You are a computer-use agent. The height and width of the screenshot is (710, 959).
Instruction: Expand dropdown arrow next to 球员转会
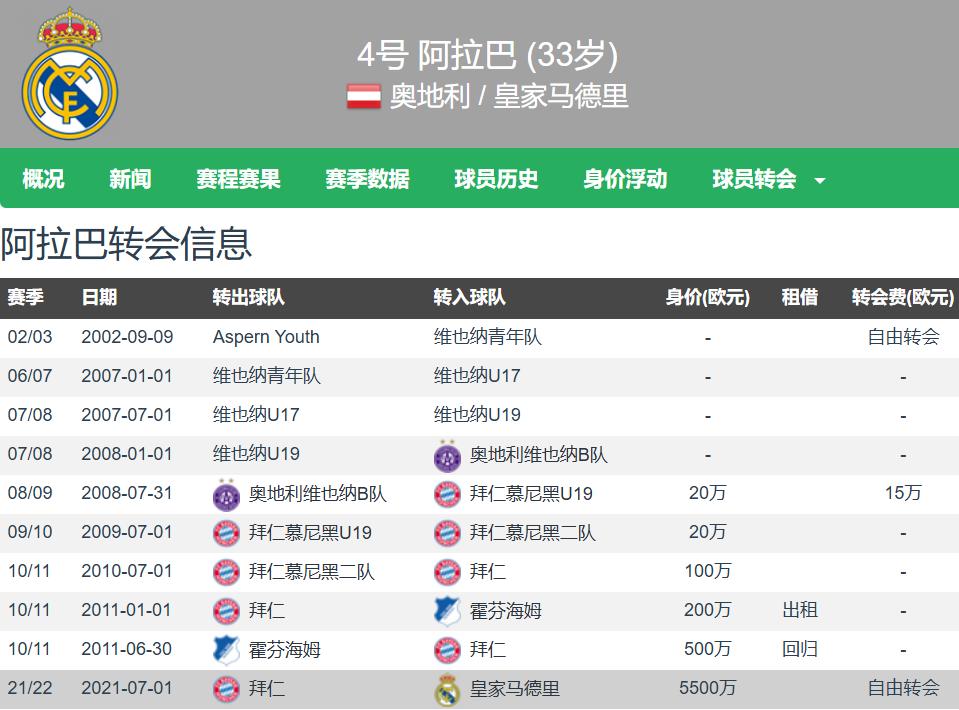point(820,181)
